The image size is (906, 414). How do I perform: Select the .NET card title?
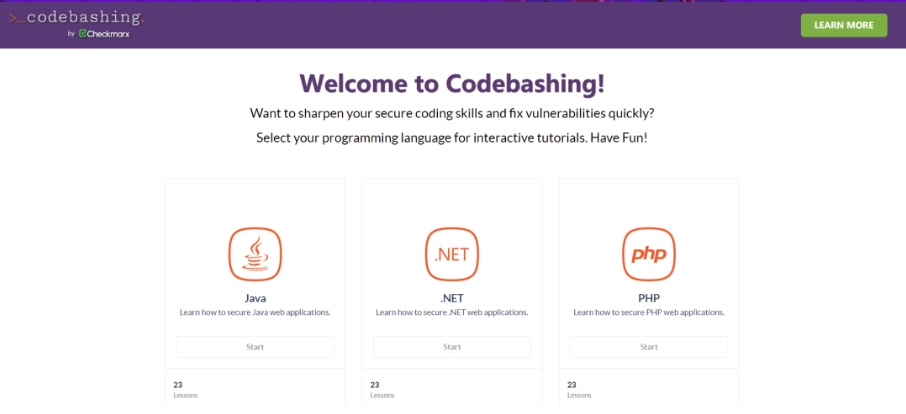[452, 299]
